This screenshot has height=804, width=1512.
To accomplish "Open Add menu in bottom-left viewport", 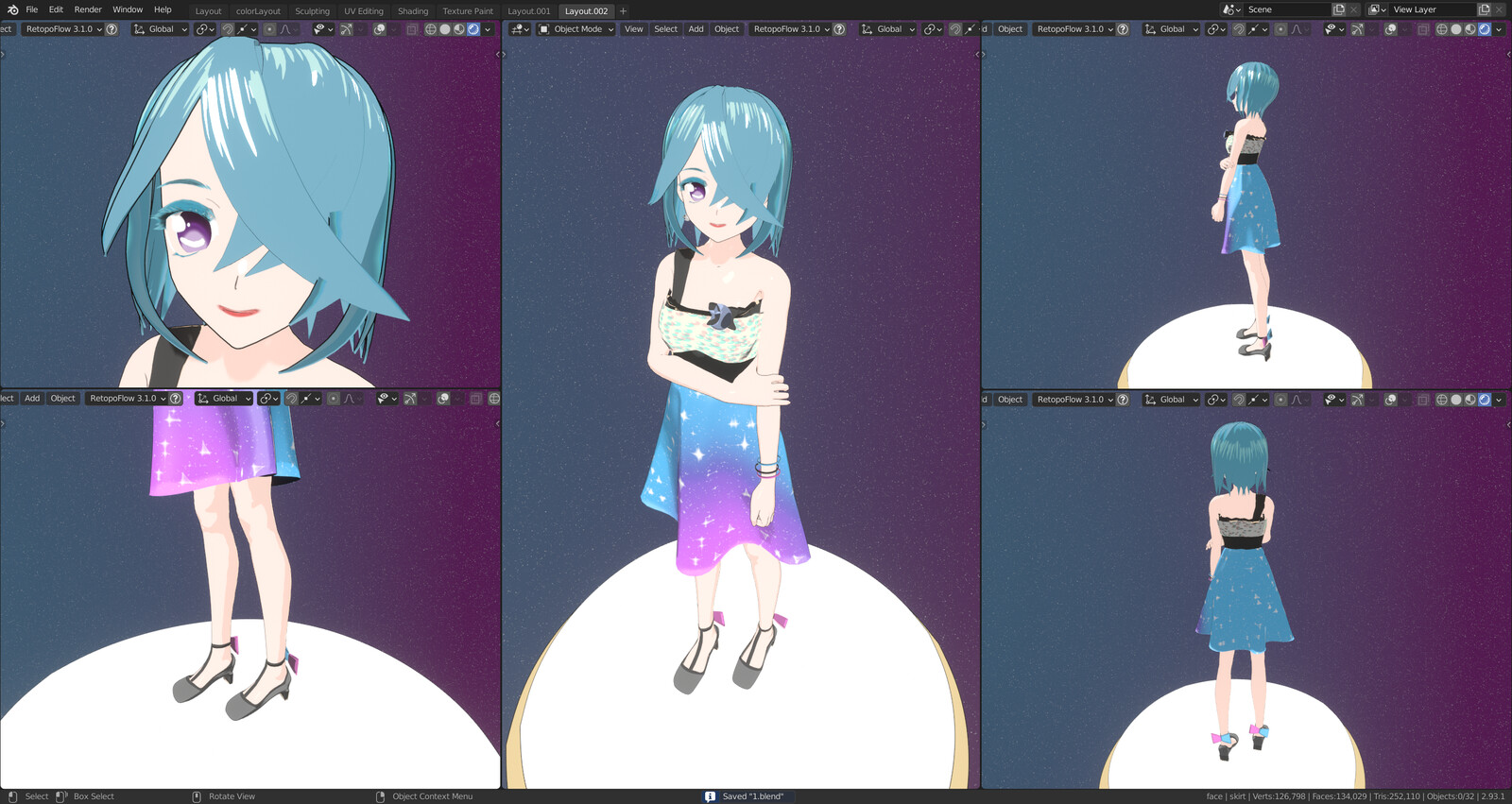I will point(32,399).
